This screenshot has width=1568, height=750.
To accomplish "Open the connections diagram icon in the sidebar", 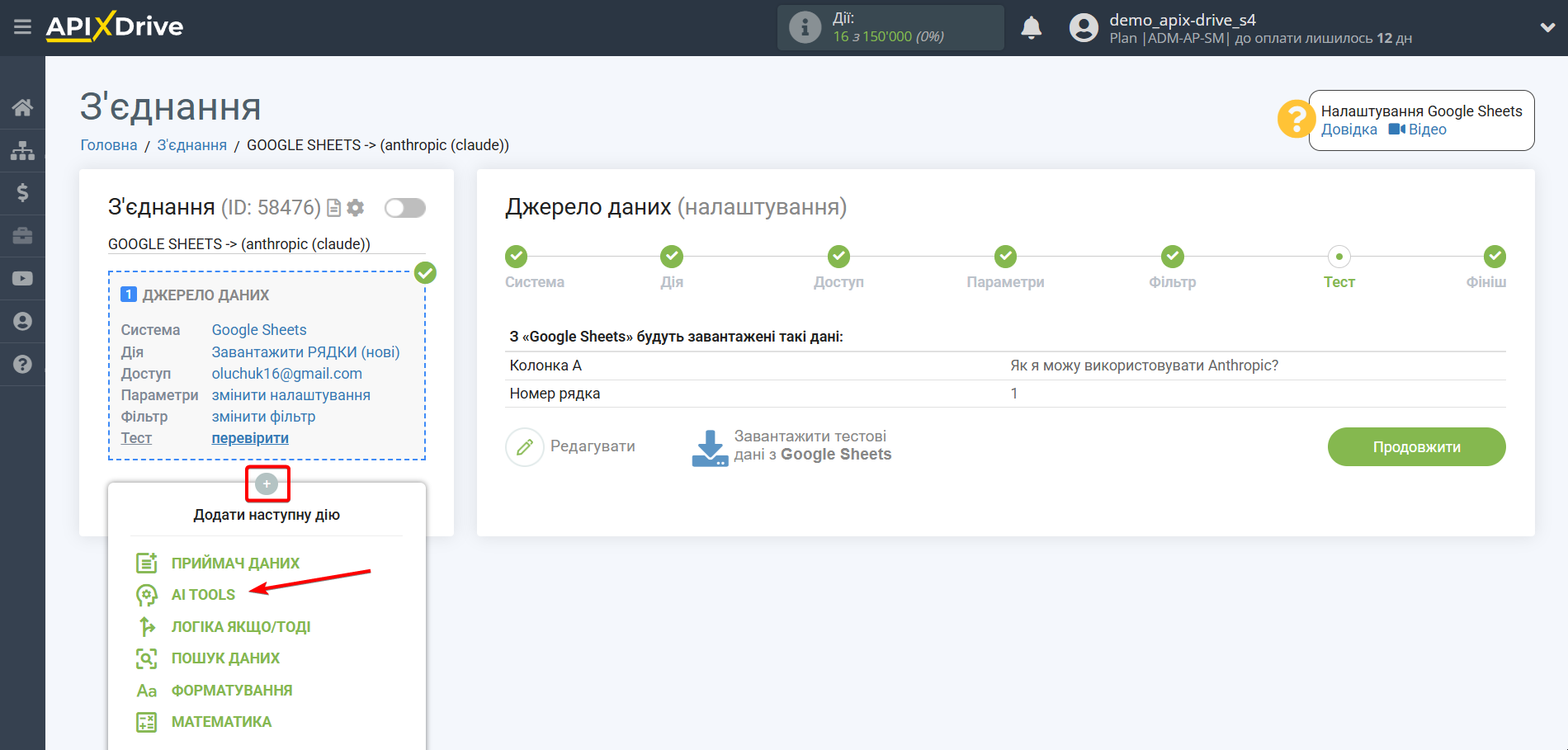I will (22, 150).
